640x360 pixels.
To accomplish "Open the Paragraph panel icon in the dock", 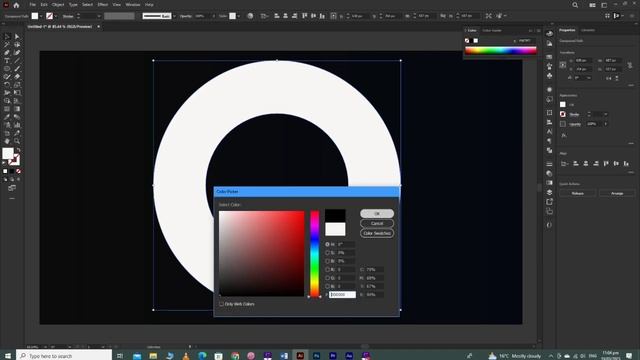I will point(549,141).
